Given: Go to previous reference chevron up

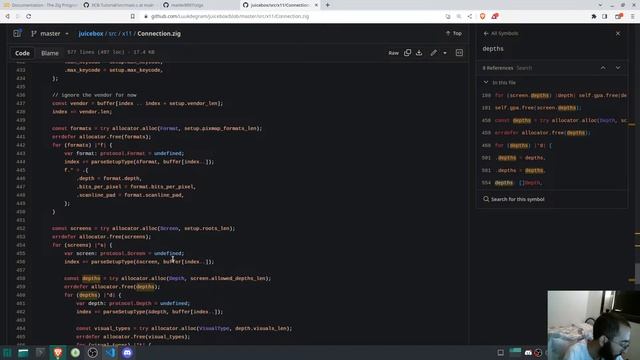Looking at the screenshot, I should (x=603, y=68).
